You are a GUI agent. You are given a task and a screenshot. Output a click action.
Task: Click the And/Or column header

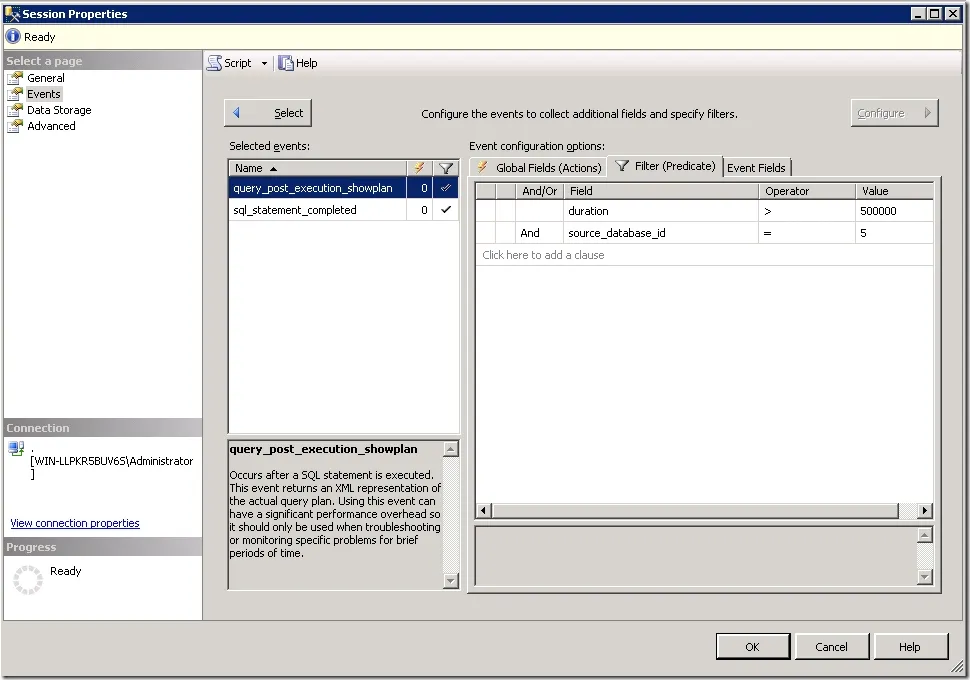539,191
